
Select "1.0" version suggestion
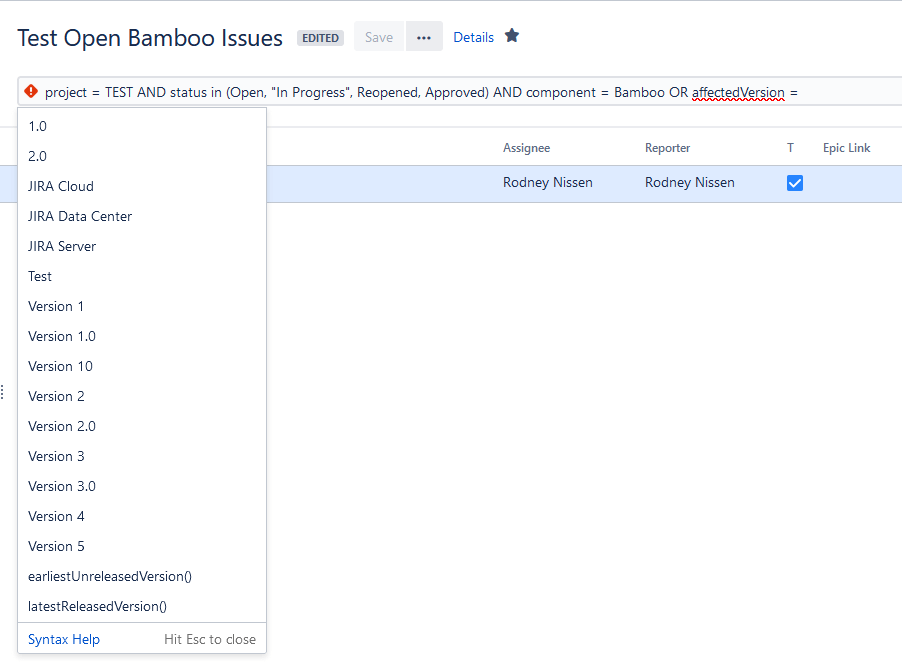click(37, 126)
